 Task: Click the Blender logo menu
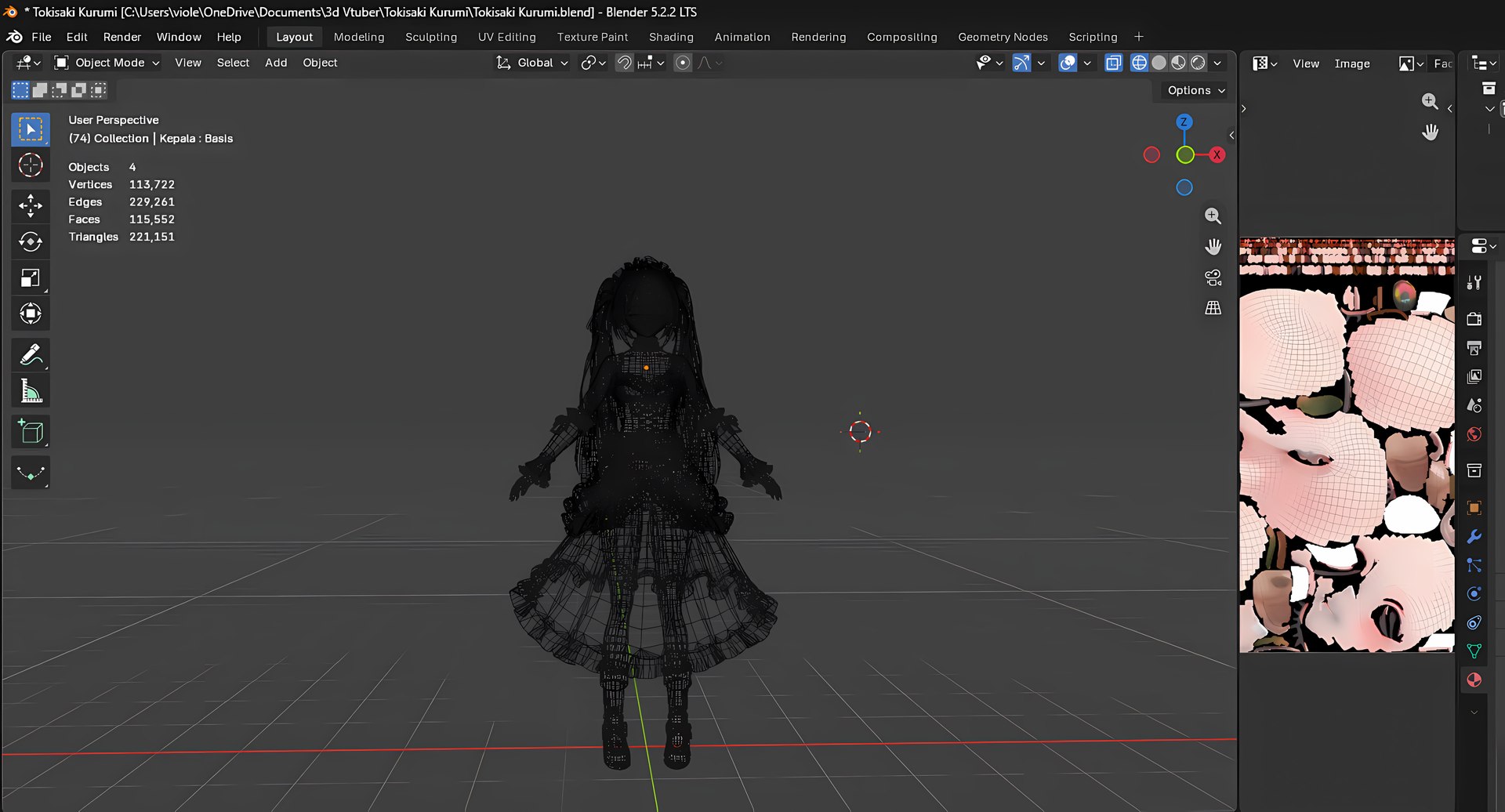point(14,37)
